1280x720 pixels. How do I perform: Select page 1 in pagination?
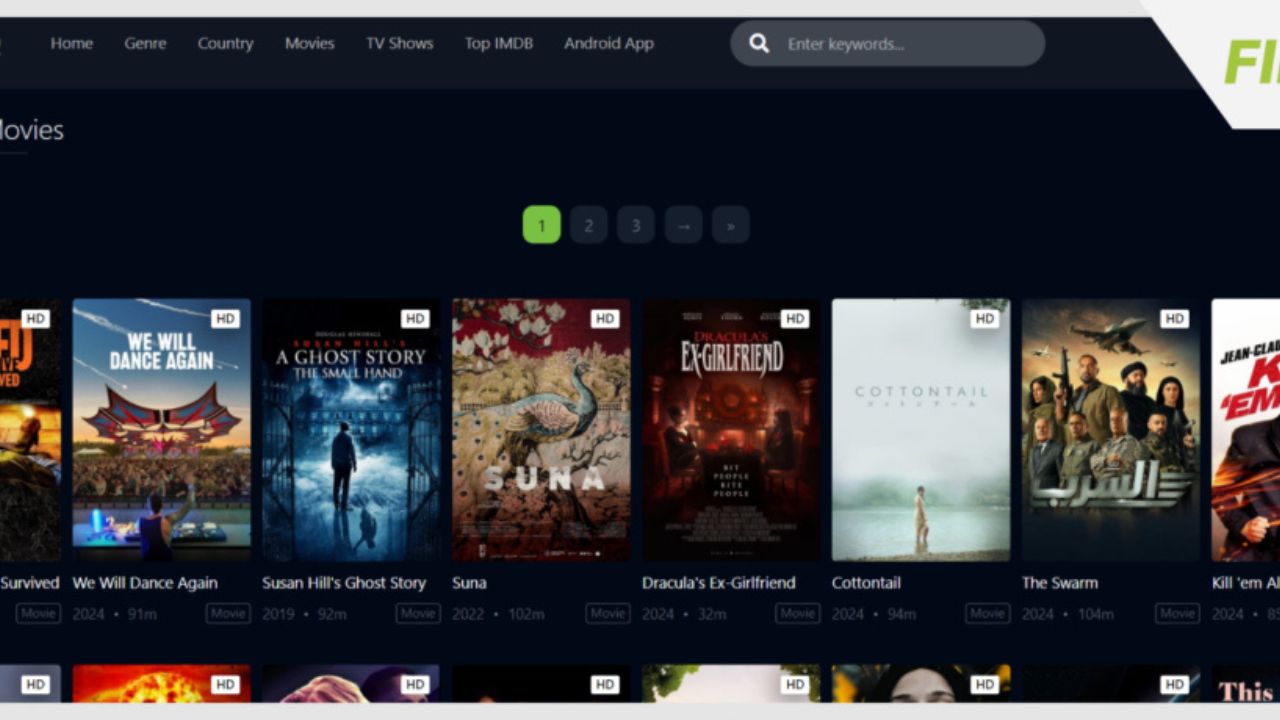[542, 225]
